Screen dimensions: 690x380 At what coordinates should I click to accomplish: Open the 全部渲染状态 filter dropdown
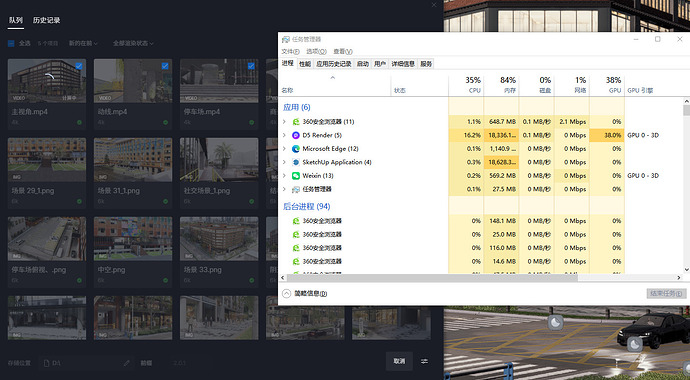(x=133, y=43)
